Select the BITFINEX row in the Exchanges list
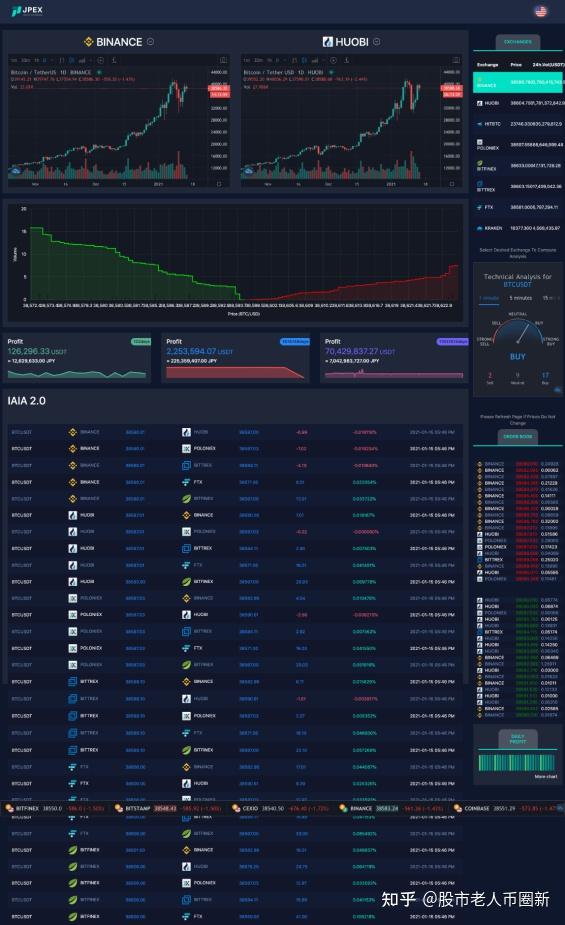The width and height of the screenshot is (565, 925). coord(518,166)
